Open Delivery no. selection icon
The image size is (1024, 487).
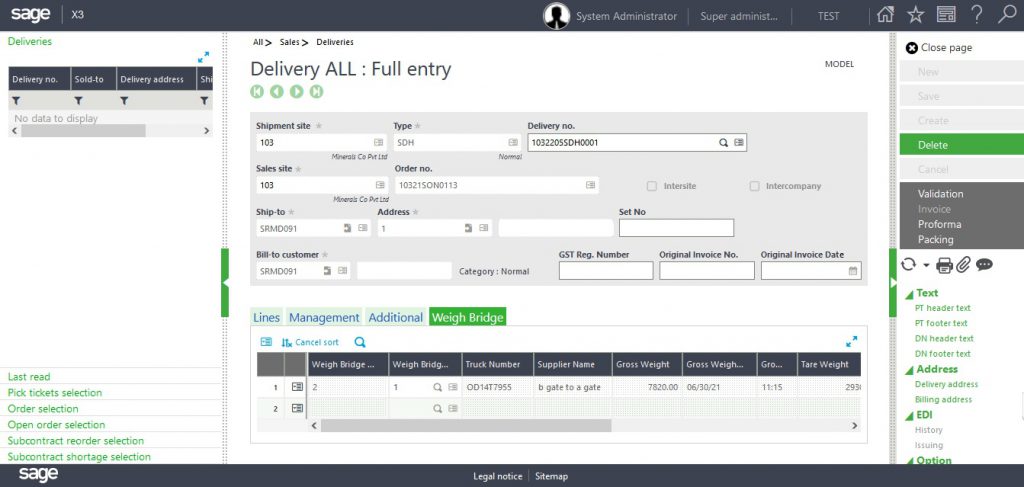(x=739, y=142)
